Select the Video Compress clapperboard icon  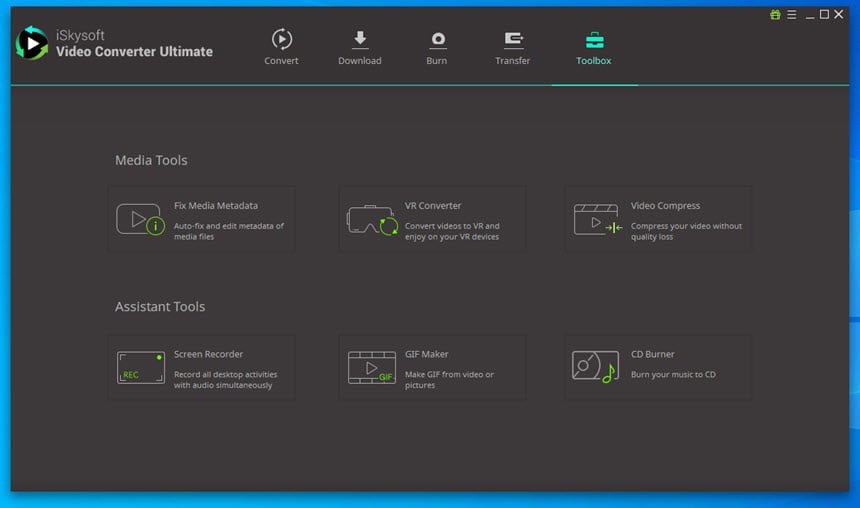(597, 219)
